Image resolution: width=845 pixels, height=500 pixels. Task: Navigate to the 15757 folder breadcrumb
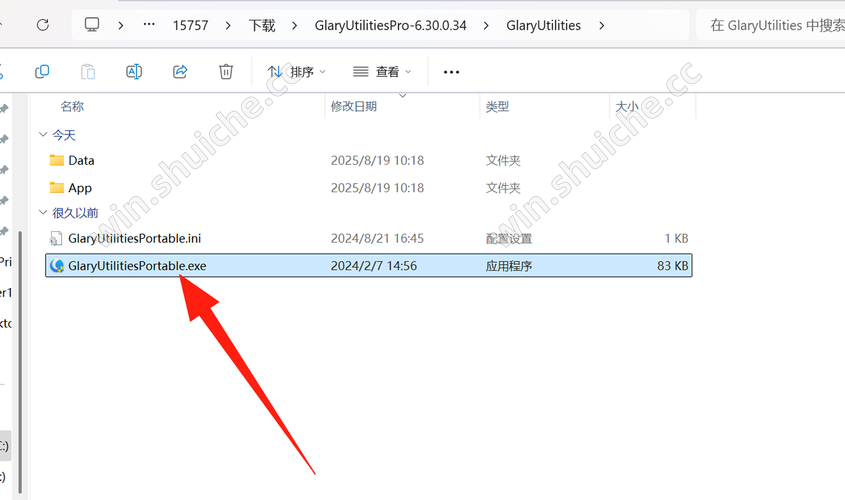(x=190, y=25)
